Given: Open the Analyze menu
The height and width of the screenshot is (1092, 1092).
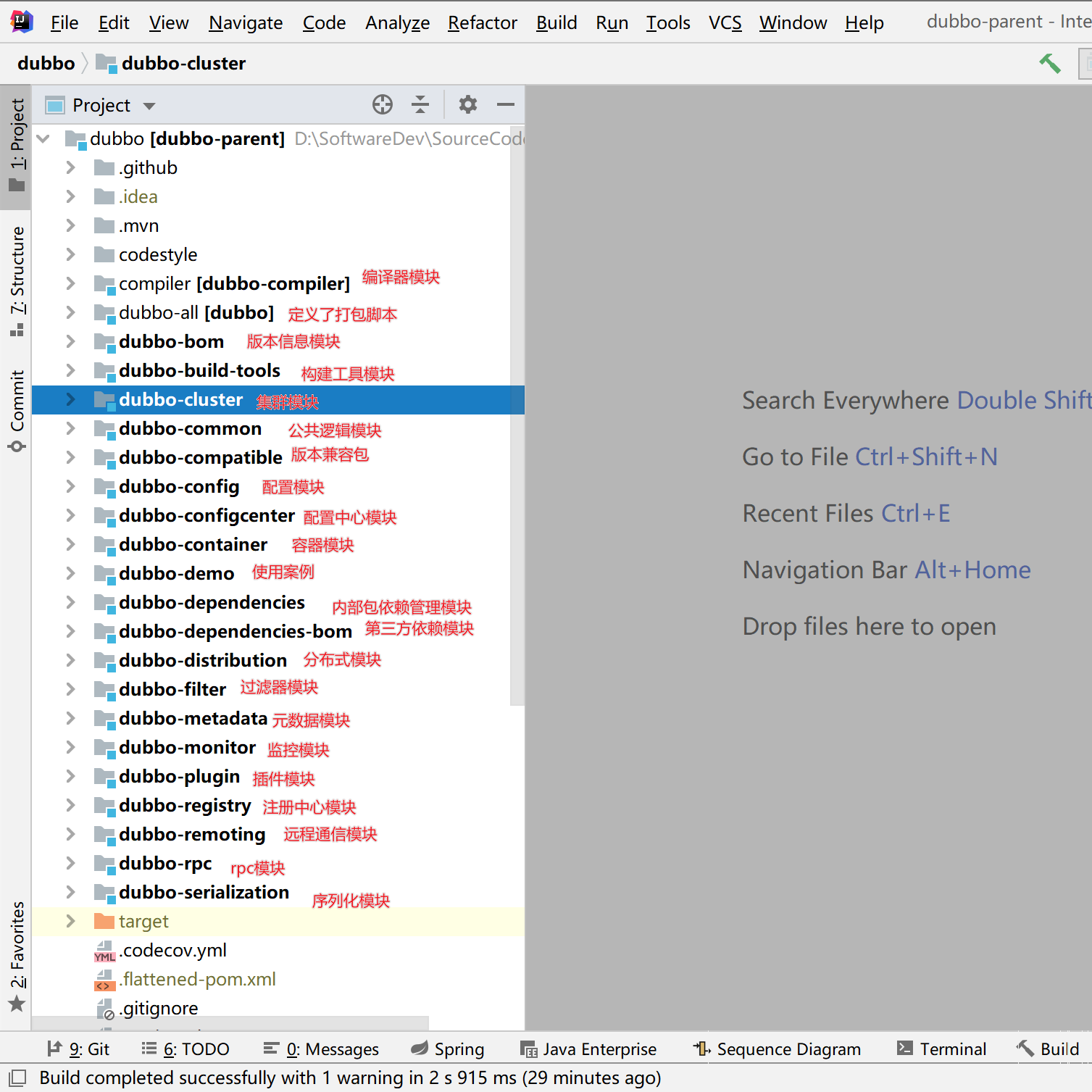Looking at the screenshot, I should (398, 22).
